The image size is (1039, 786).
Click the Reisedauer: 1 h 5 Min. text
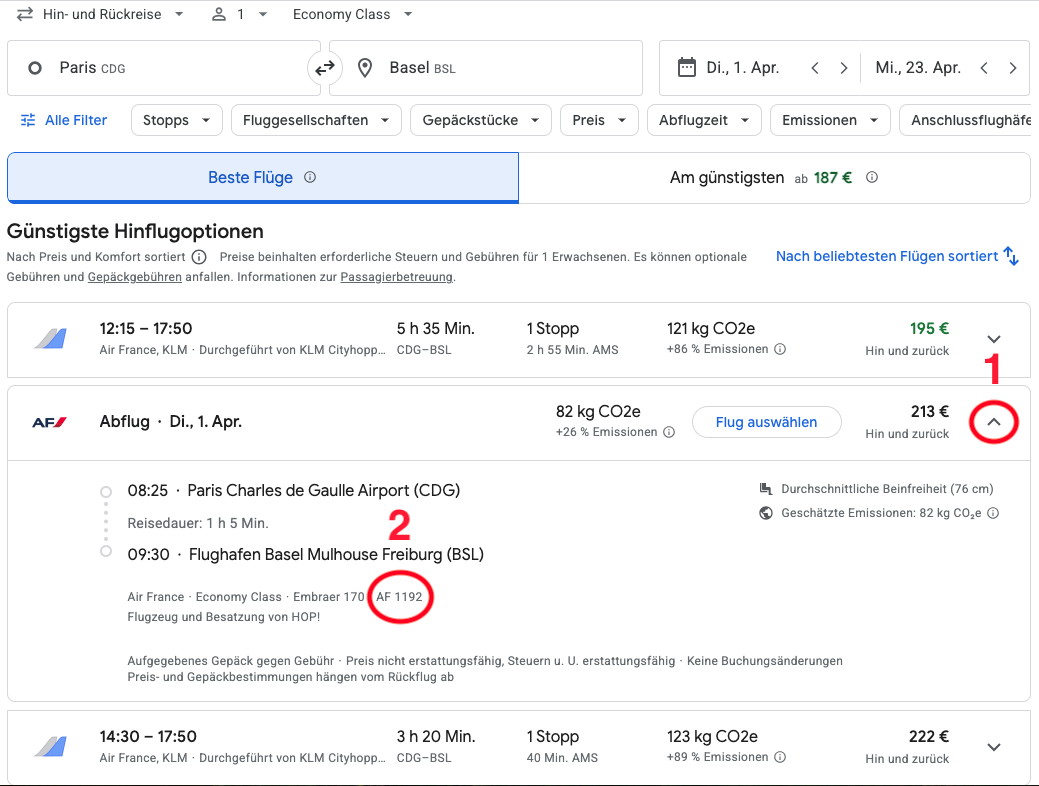[198, 523]
